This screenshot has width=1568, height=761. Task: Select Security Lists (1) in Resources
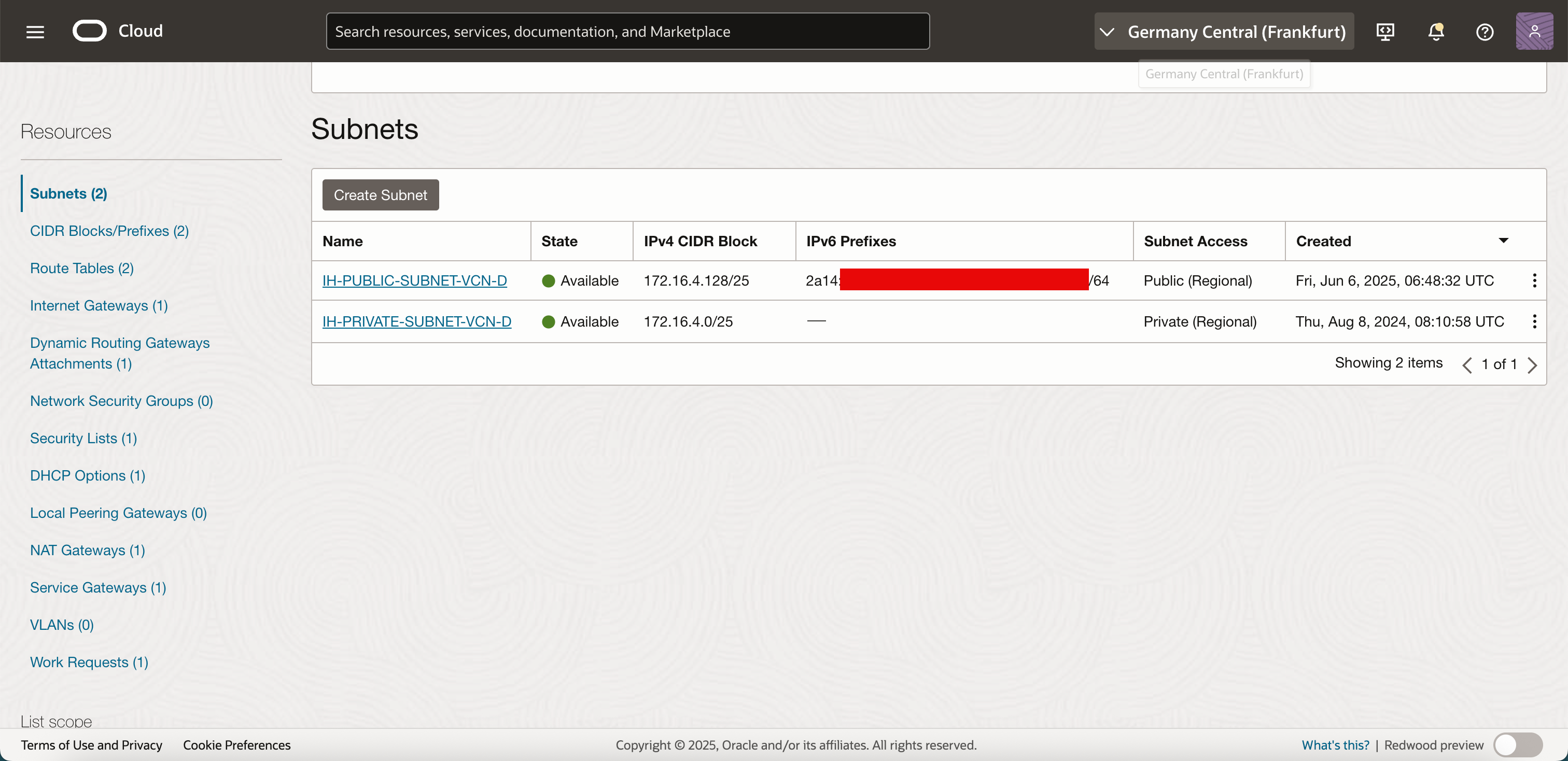[83, 438]
